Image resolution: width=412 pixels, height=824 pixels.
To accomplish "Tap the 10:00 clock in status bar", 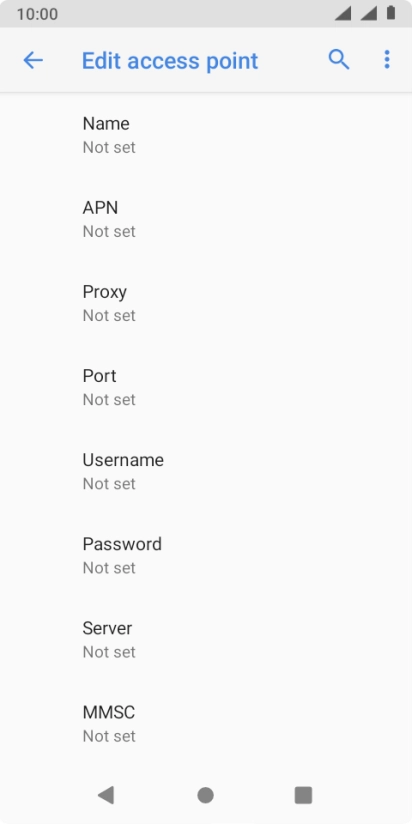I will tap(37, 14).
